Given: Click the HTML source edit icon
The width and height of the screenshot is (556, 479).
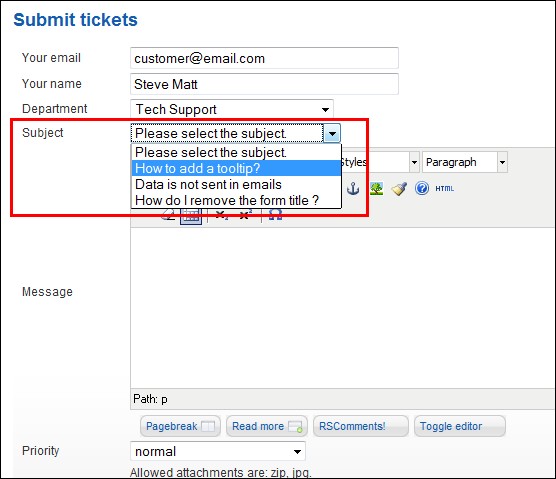Looking at the screenshot, I should click(x=445, y=189).
